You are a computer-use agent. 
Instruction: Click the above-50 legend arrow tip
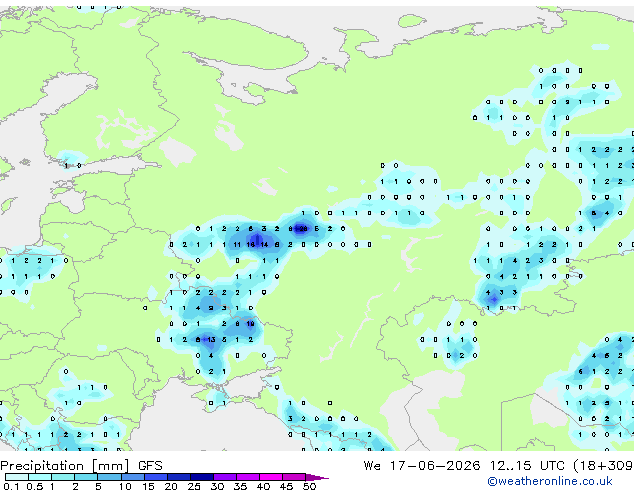[317, 477]
